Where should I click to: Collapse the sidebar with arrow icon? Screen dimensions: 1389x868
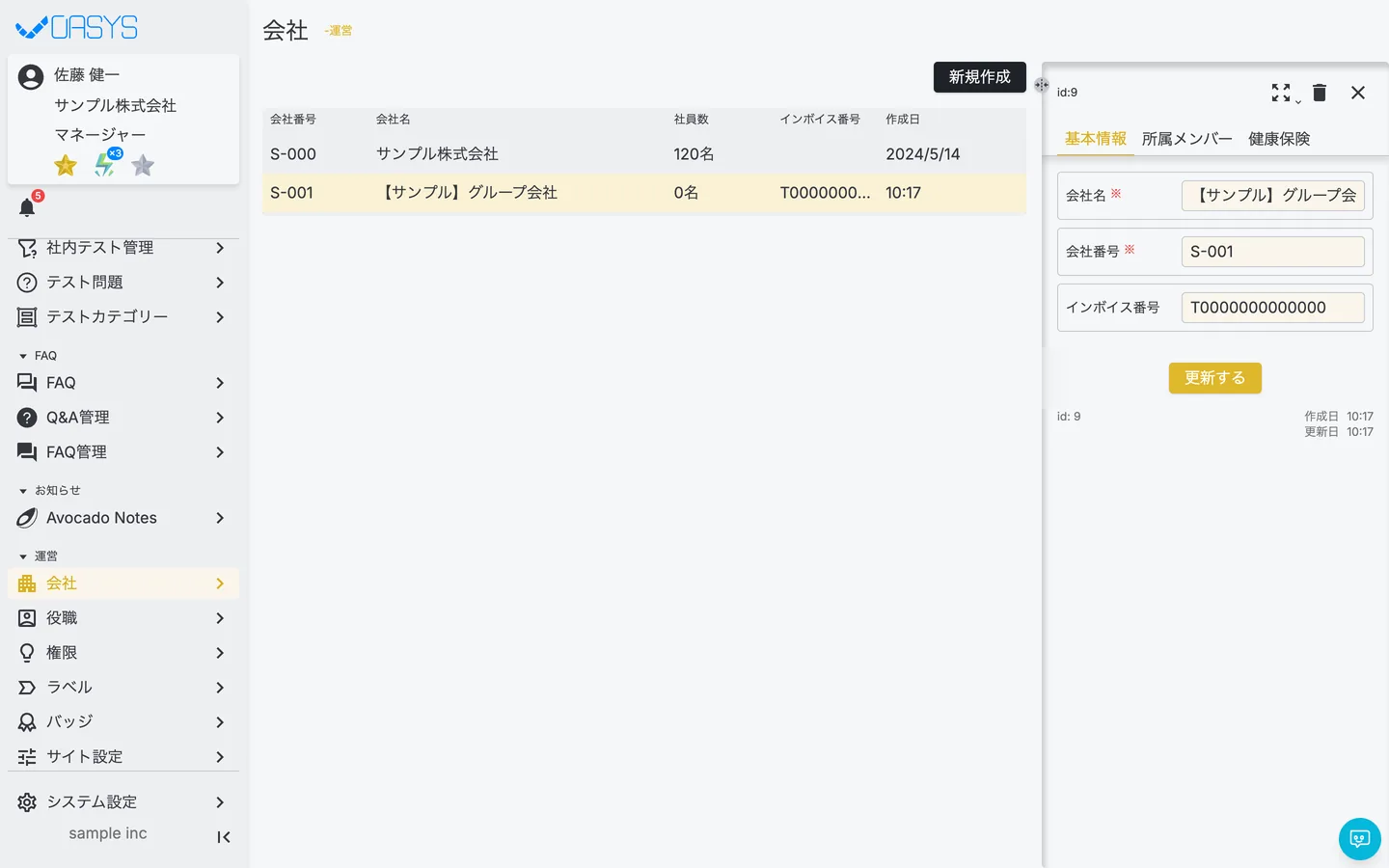pos(224,837)
